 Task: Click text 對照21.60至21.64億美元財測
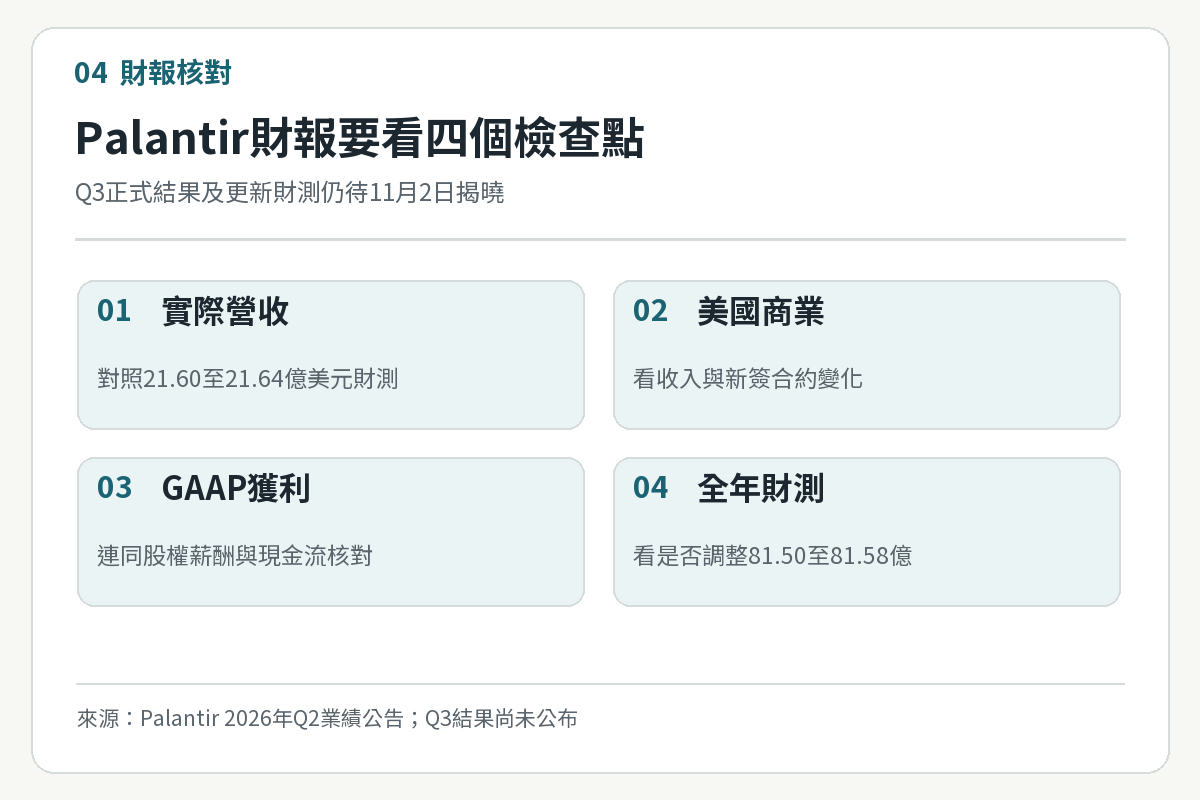point(248,379)
